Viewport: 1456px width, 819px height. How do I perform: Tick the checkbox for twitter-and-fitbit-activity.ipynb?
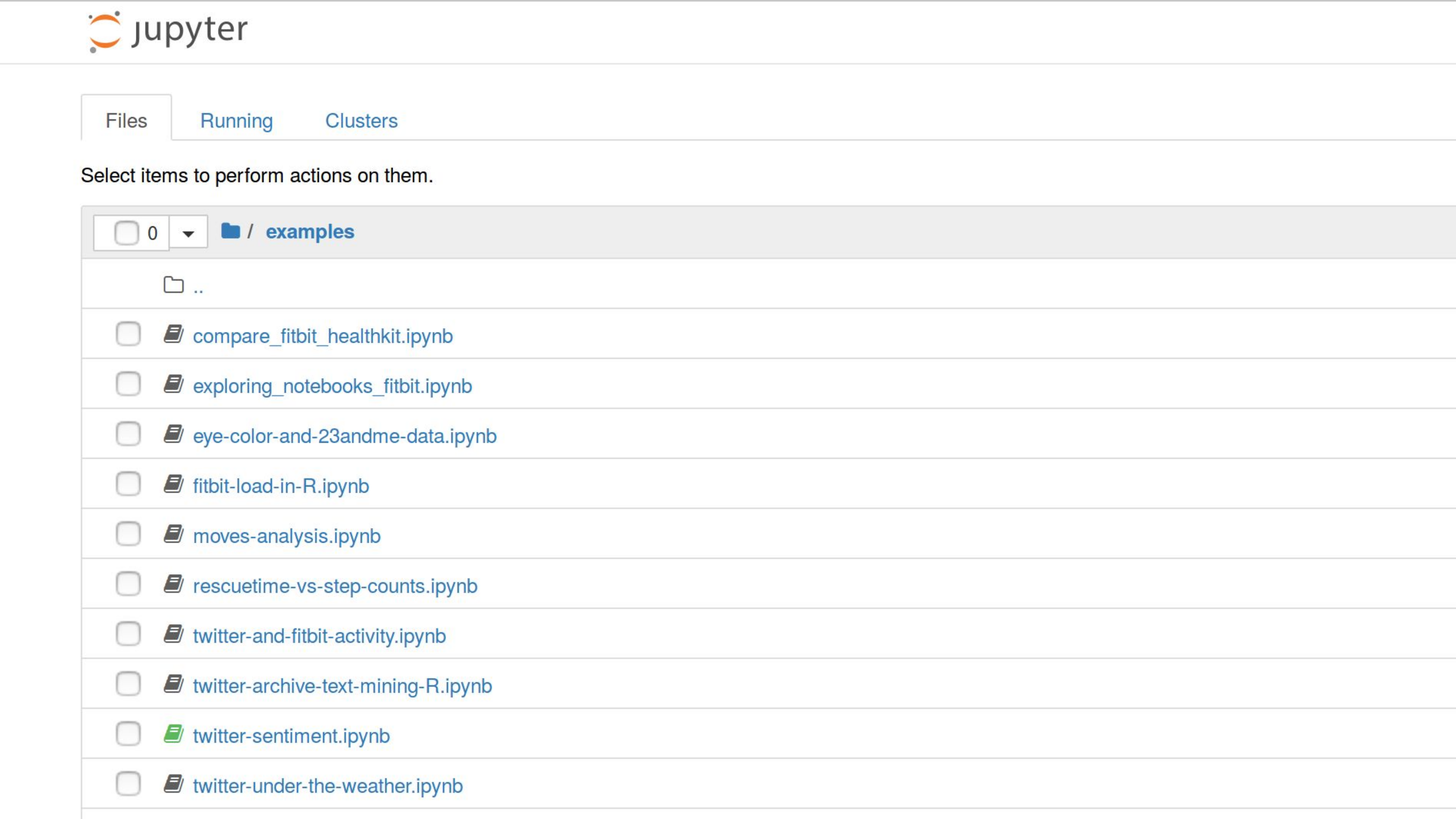(128, 634)
